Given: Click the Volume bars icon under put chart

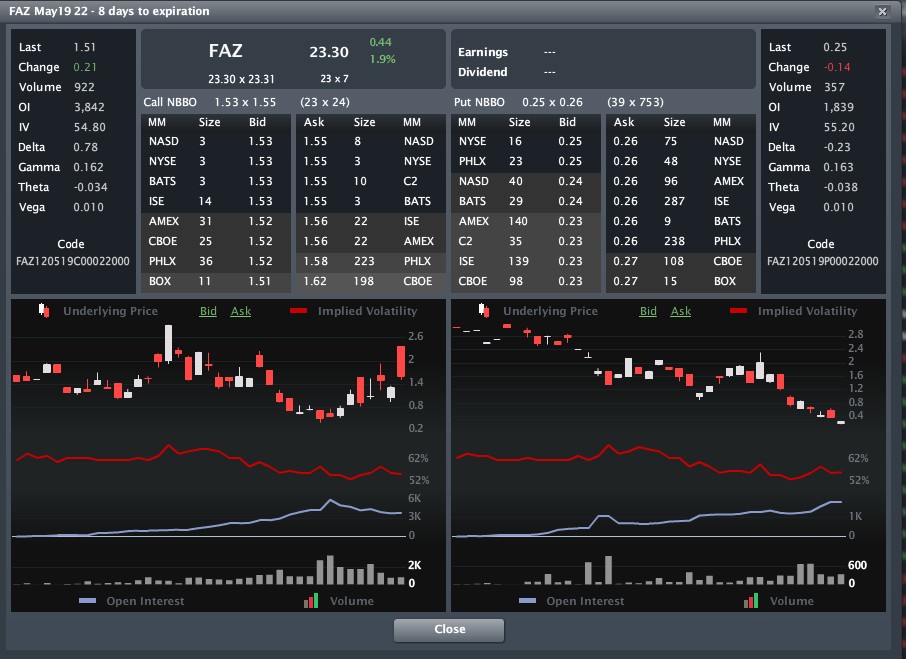Looking at the screenshot, I should 752,601.
